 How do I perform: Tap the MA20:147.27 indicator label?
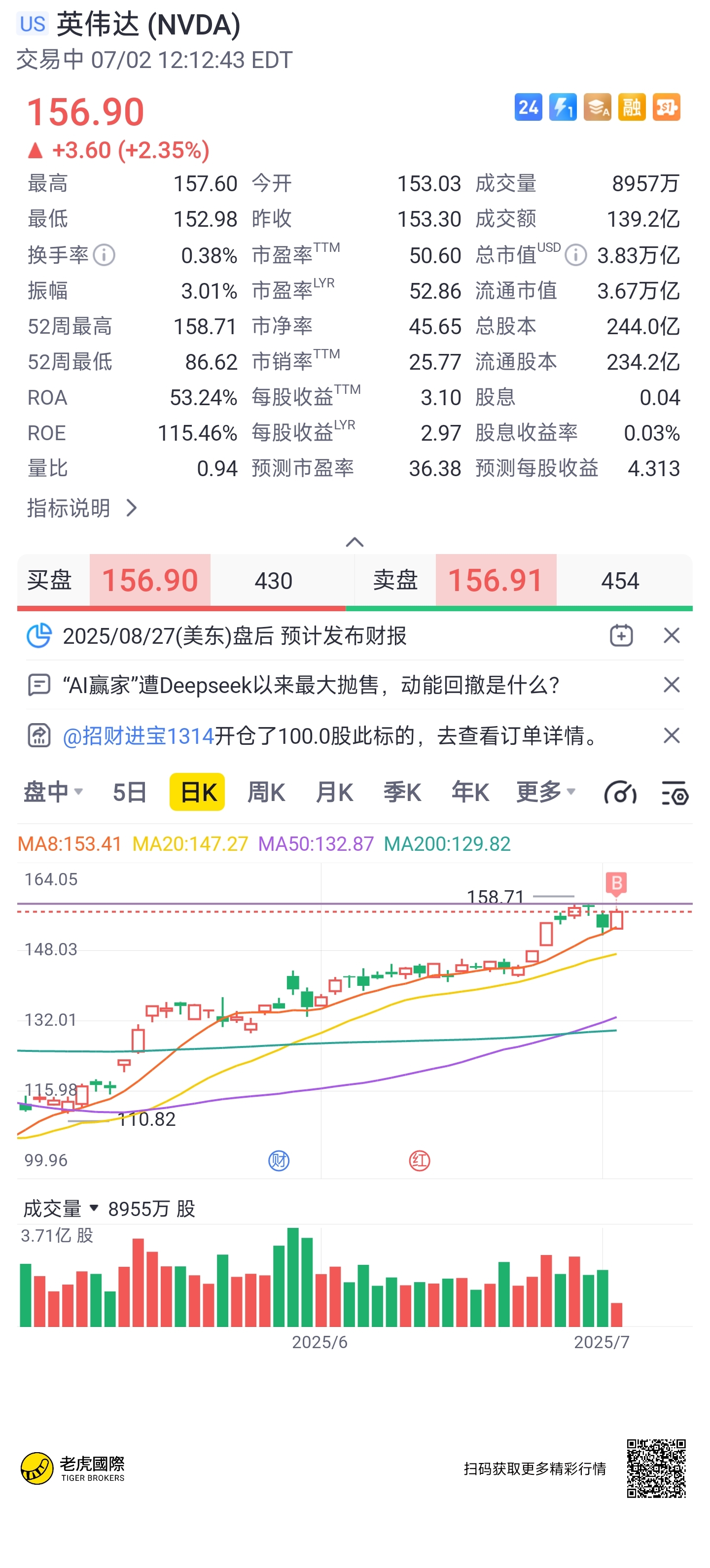tap(190, 844)
